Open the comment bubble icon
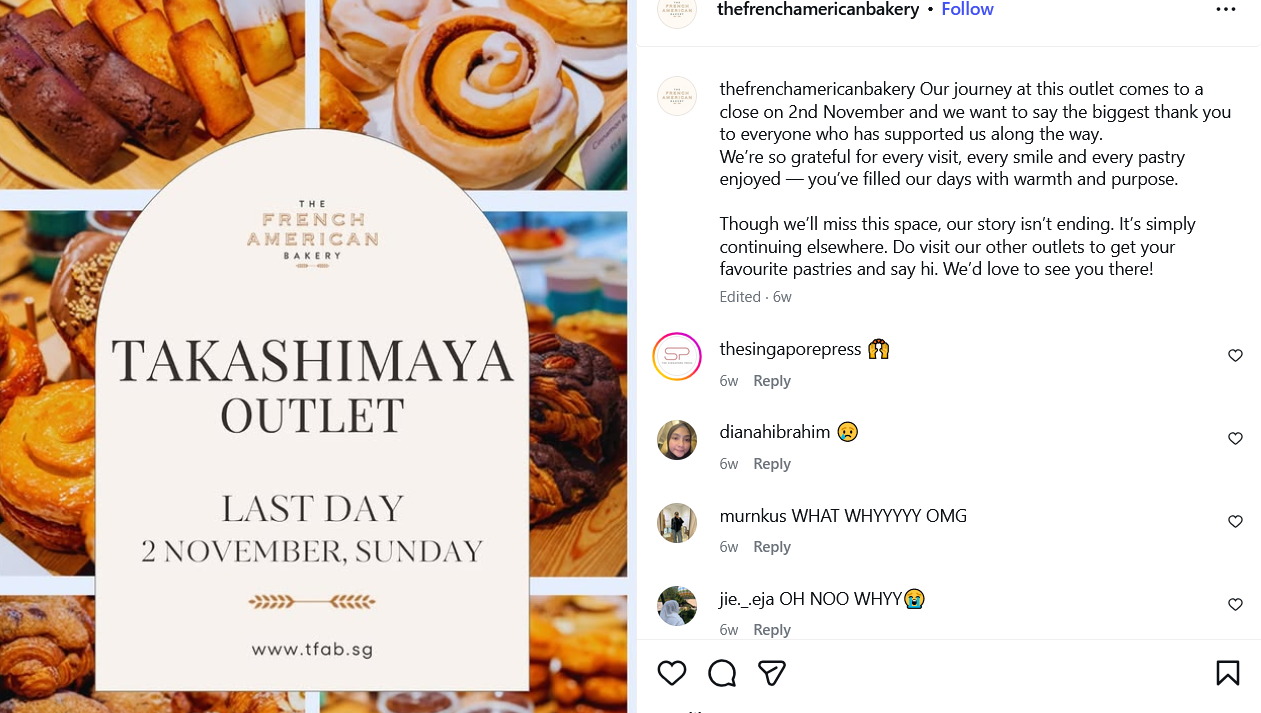 722,673
